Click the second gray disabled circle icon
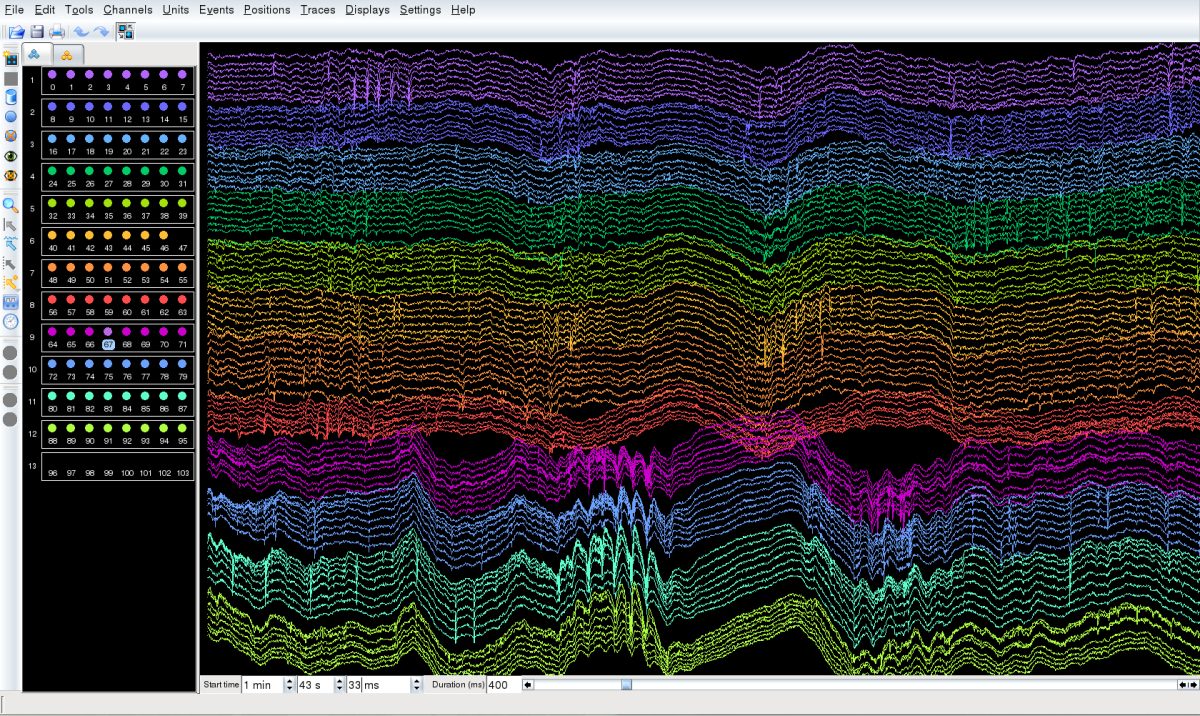The height and width of the screenshot is (716, 1200). click(10, 372)
